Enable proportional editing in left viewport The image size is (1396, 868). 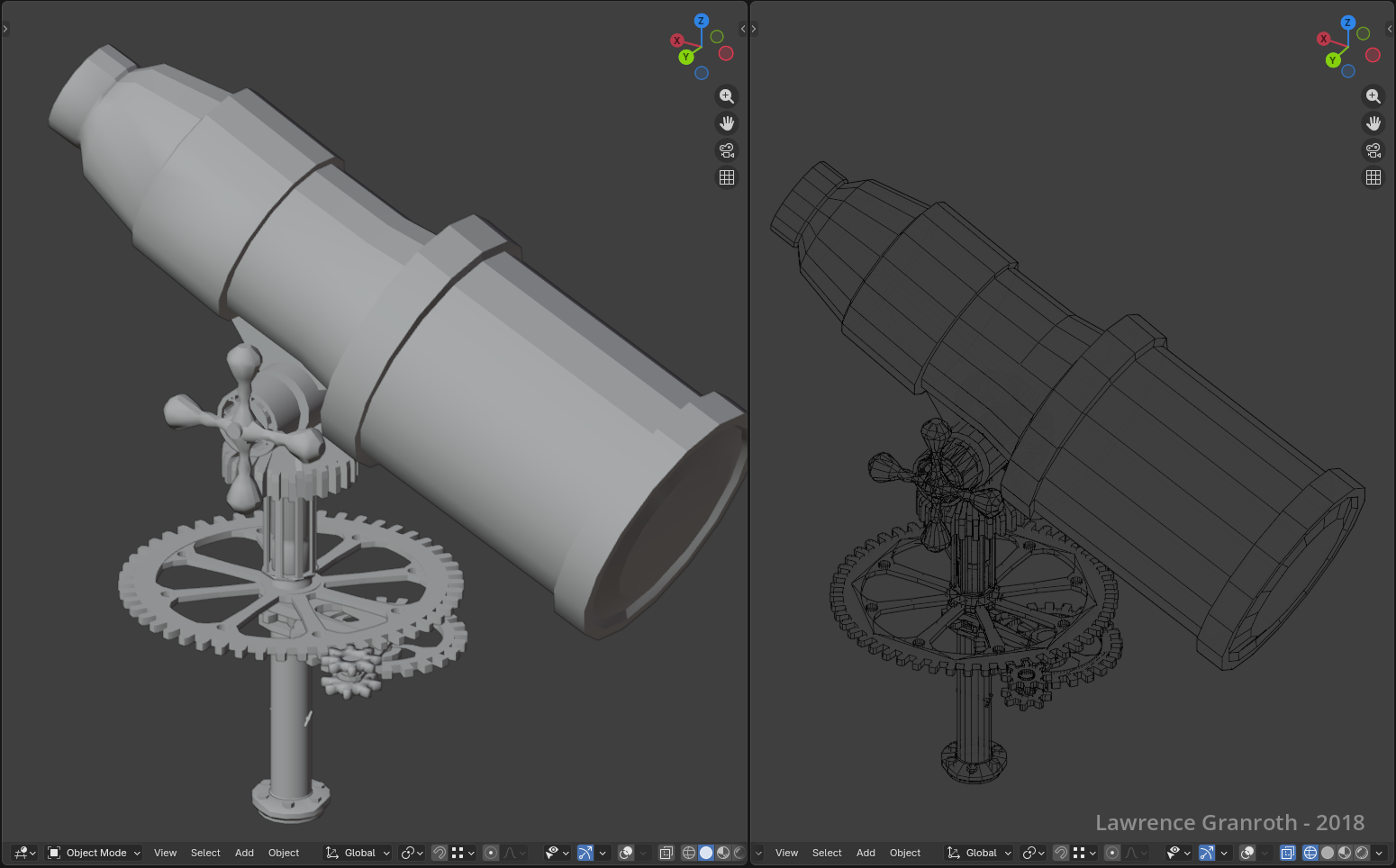pyautogui.click(x=491, y=853)
